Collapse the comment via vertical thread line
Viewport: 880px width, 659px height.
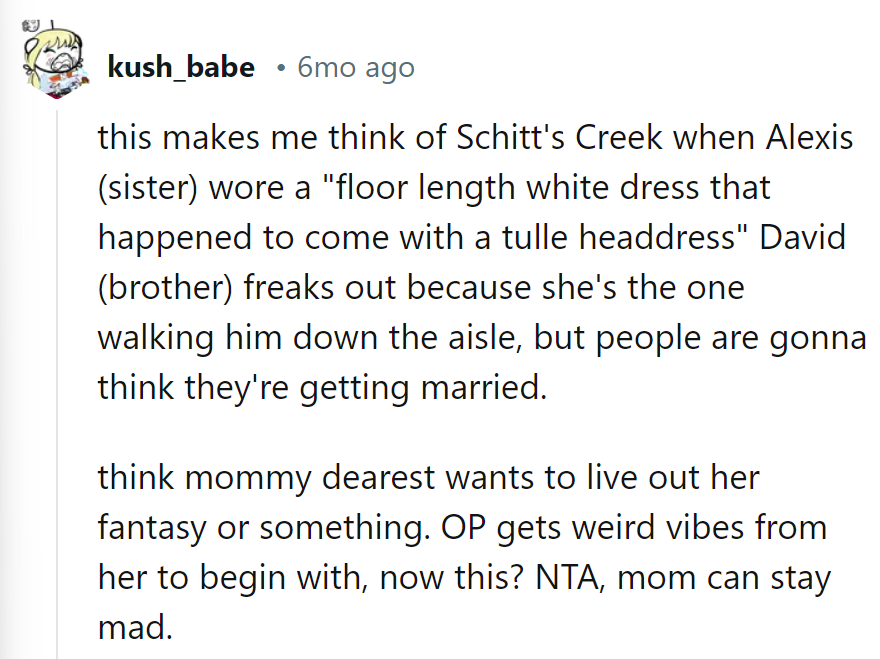point(57,385)
